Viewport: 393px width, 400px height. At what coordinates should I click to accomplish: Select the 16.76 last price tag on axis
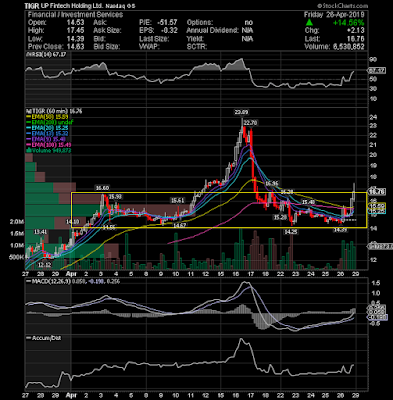[x=376, y=191]
